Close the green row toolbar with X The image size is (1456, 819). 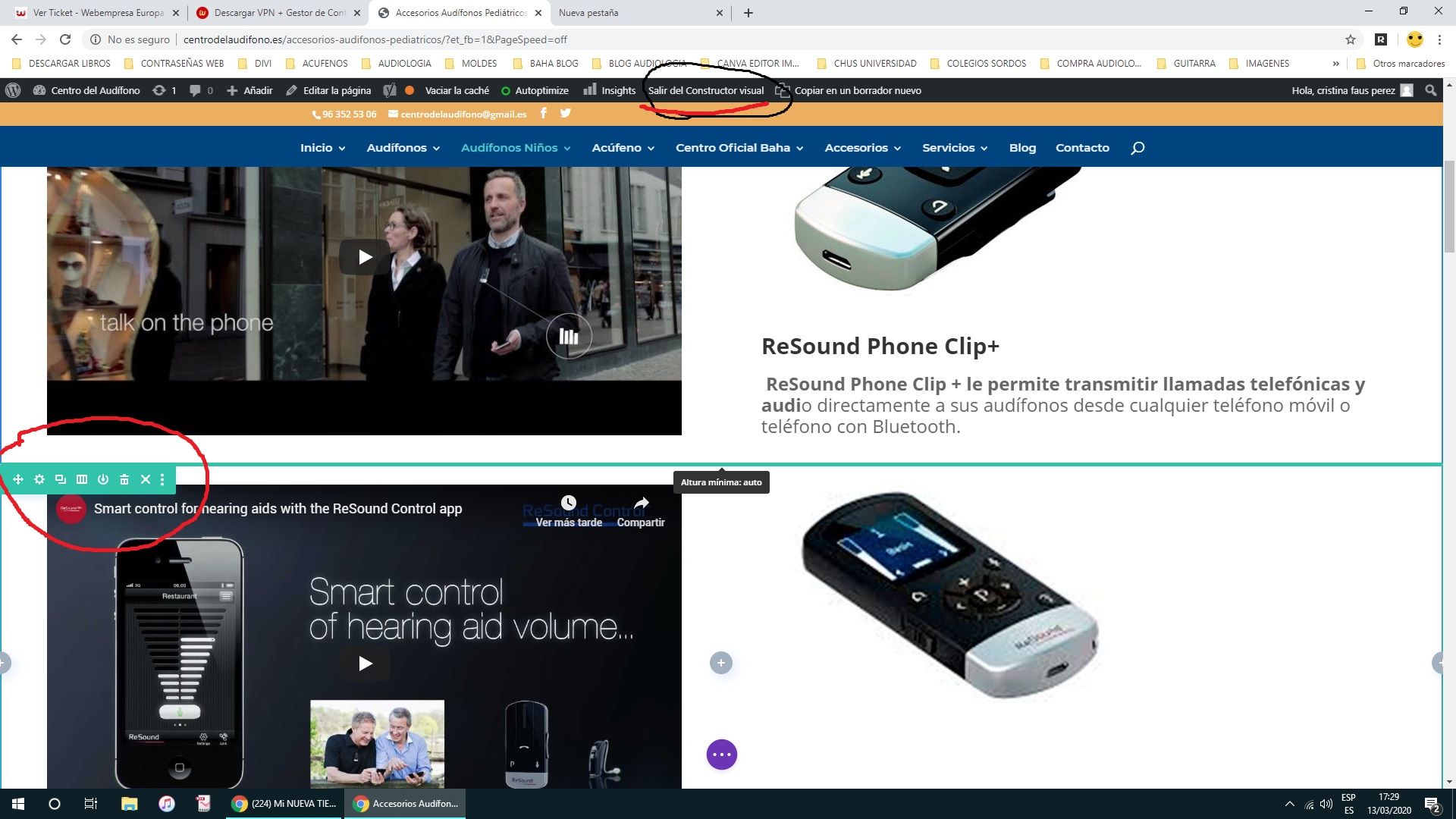146,479
